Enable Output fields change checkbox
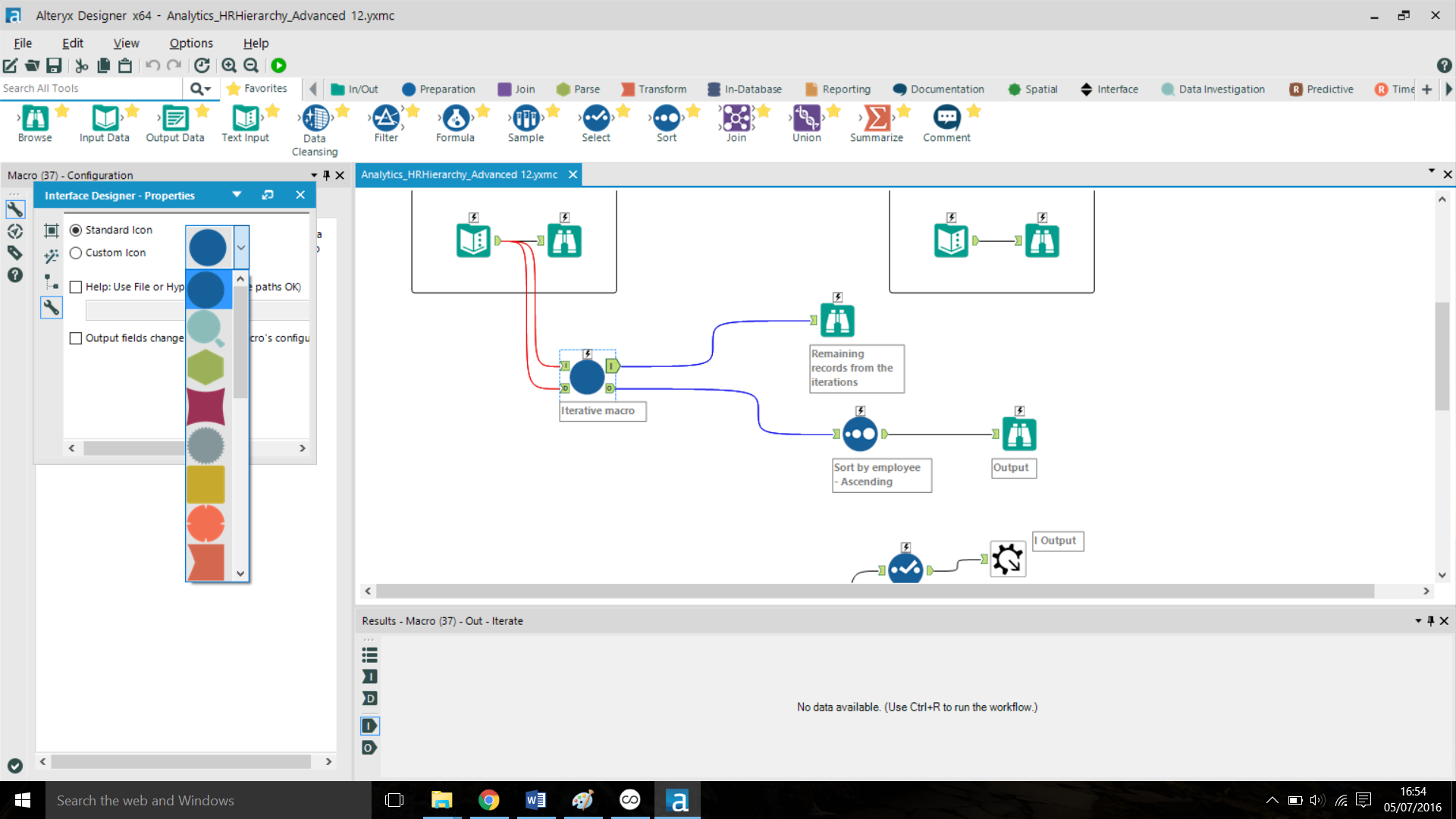 point(75,337)
